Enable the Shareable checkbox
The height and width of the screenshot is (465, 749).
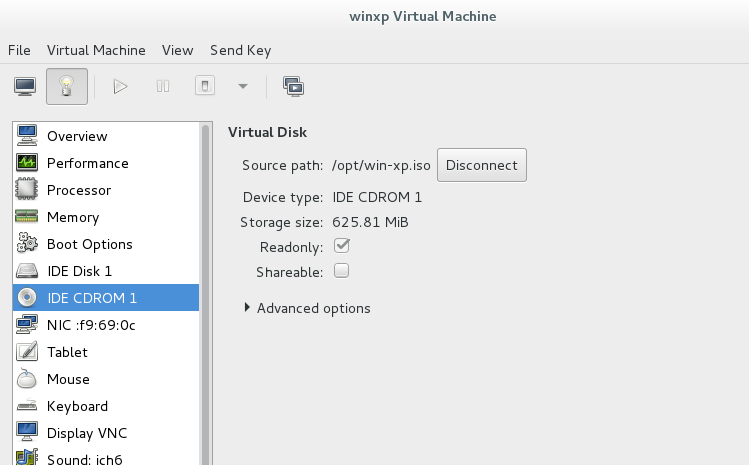pos(341,271)
